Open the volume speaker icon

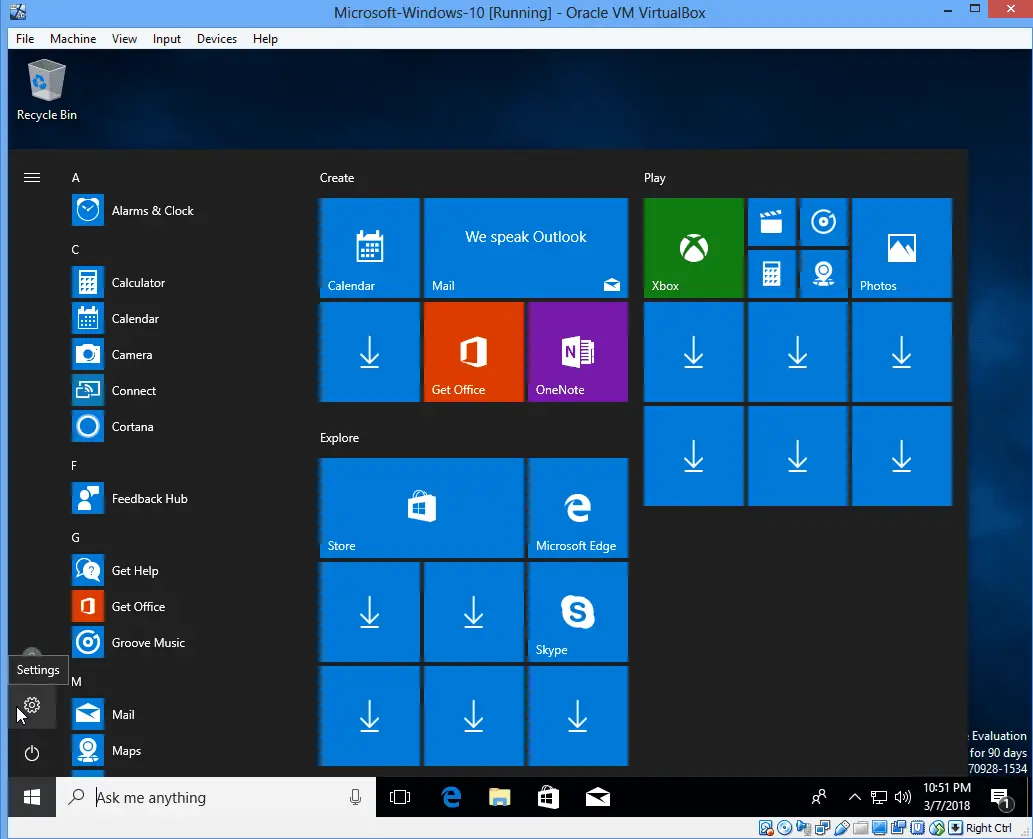[903, 798]
